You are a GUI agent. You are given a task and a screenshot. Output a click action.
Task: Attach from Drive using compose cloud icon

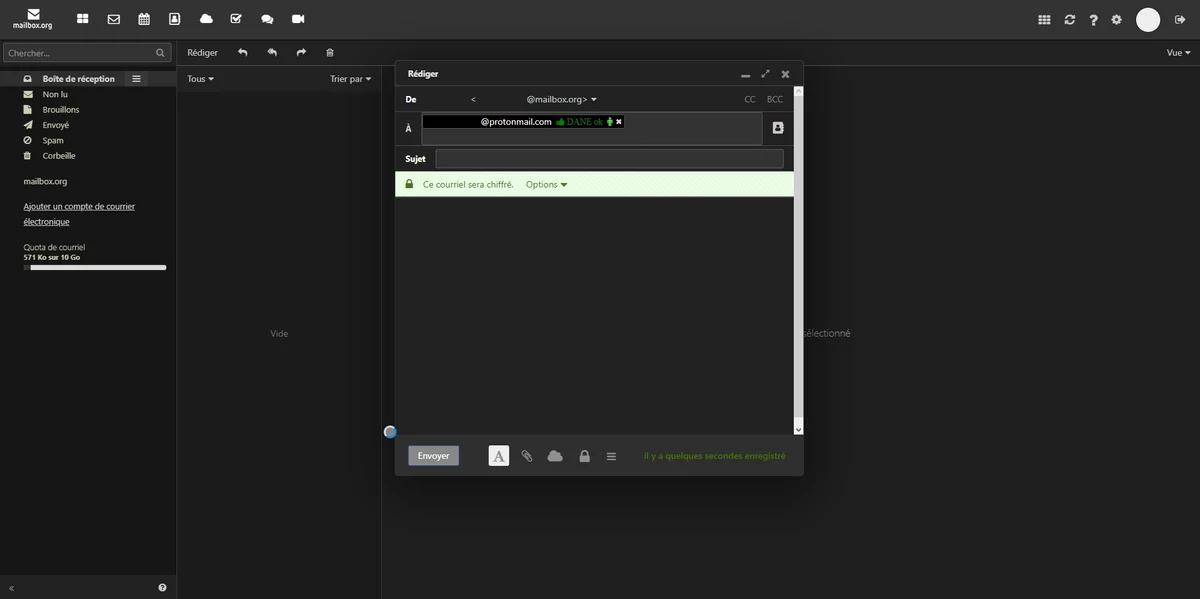555,456
